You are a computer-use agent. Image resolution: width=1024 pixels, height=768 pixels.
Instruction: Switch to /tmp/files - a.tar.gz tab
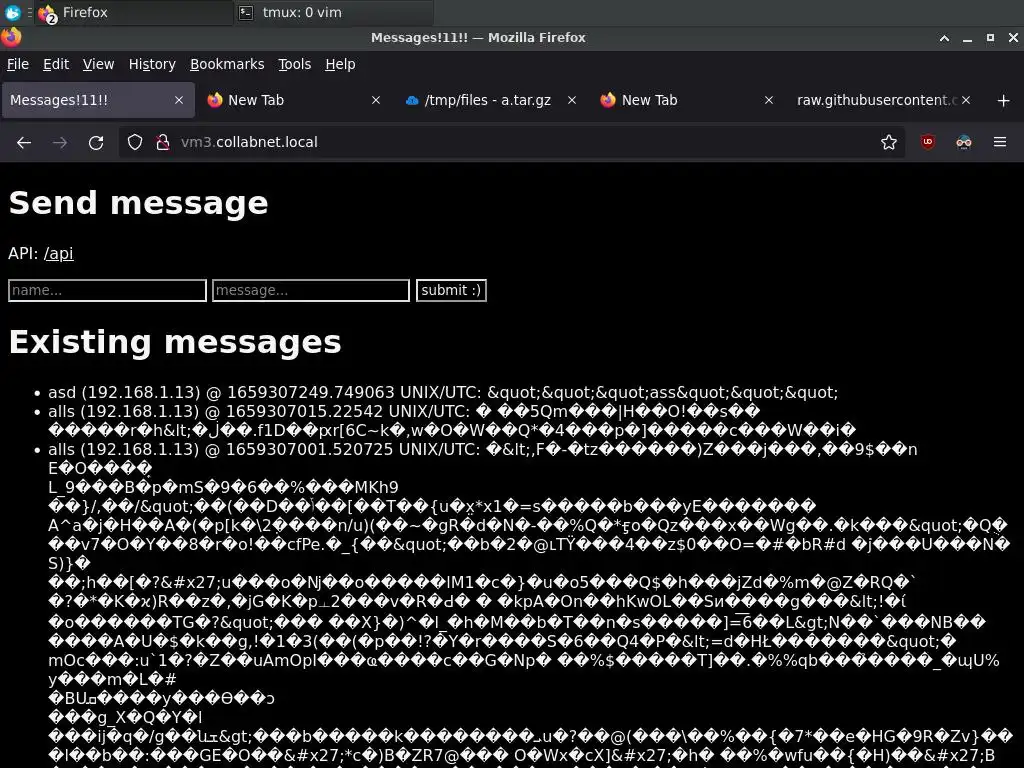491,100
